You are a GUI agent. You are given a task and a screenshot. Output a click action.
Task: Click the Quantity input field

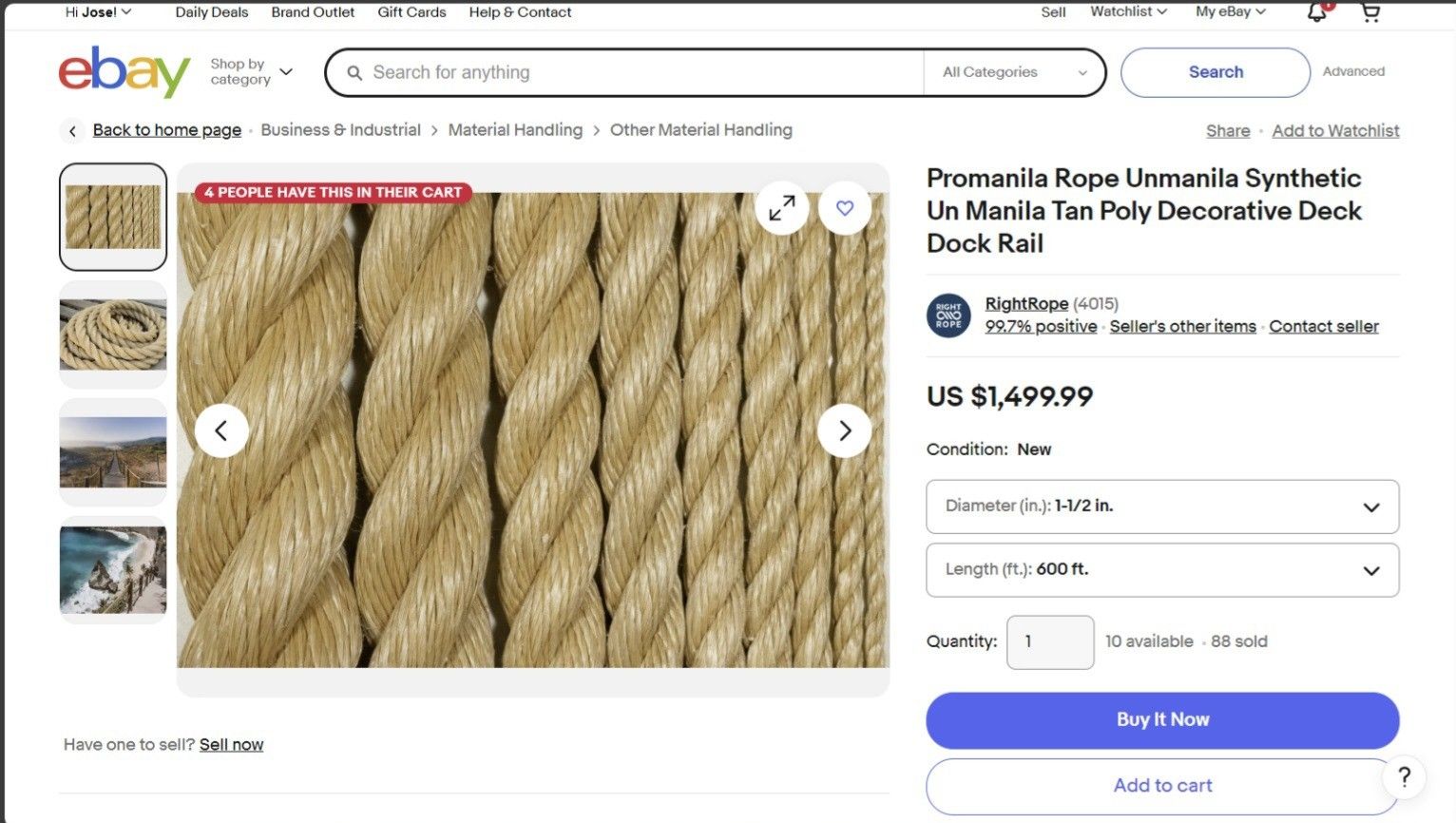click(1050, 642)
